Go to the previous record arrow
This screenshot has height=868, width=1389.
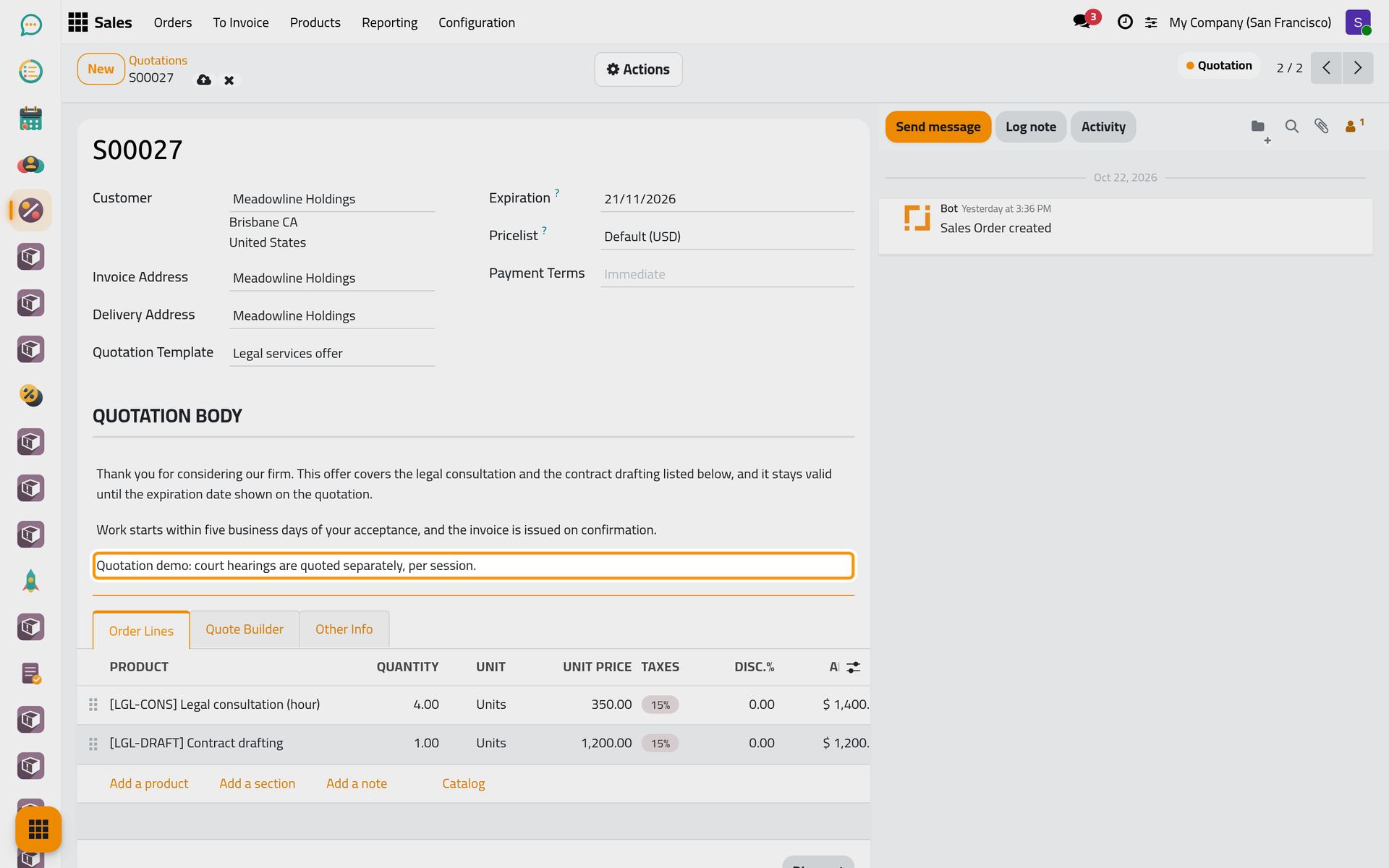pyautogui.click(x=1326, y=68)
